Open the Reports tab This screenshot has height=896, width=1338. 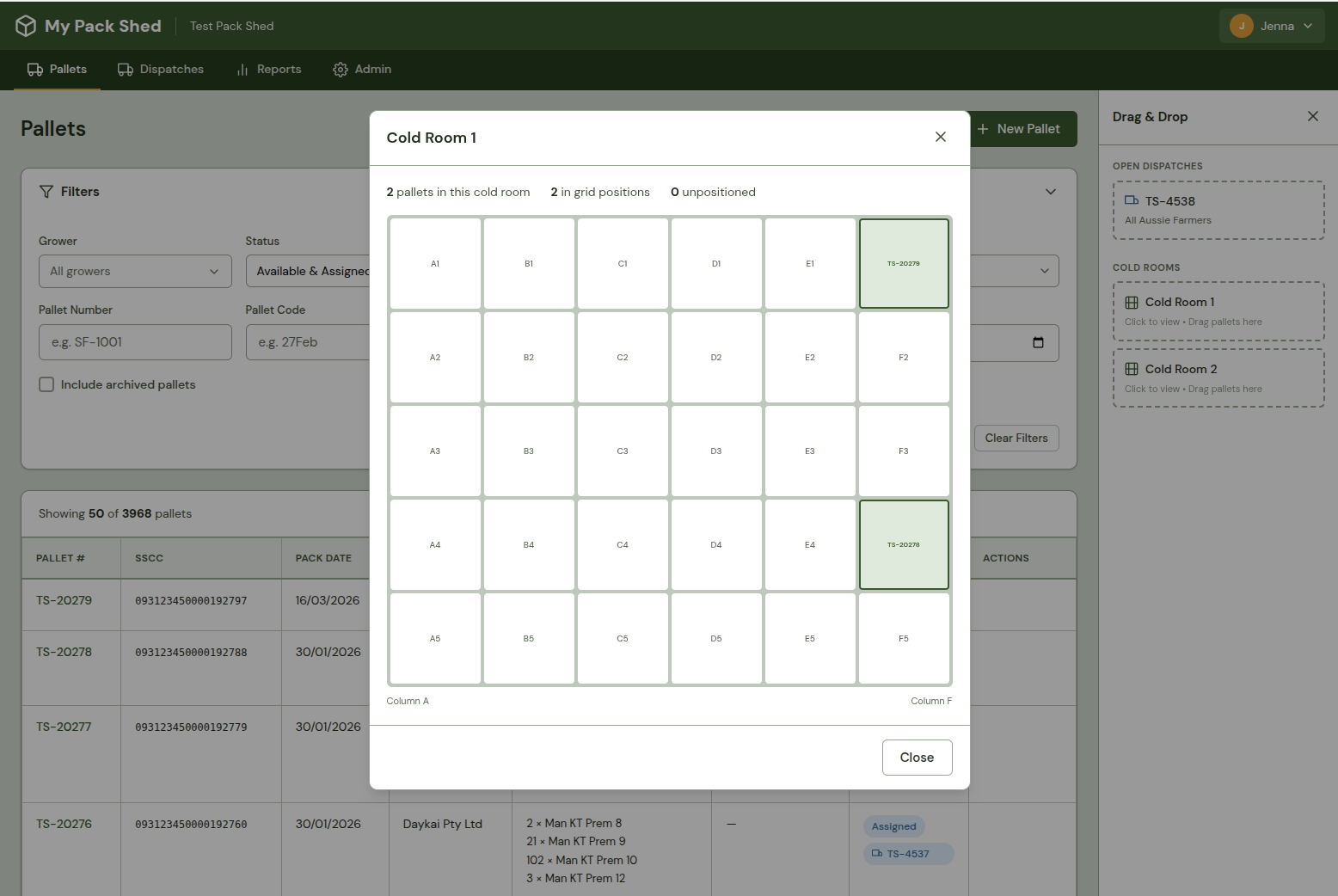point(269,70)
